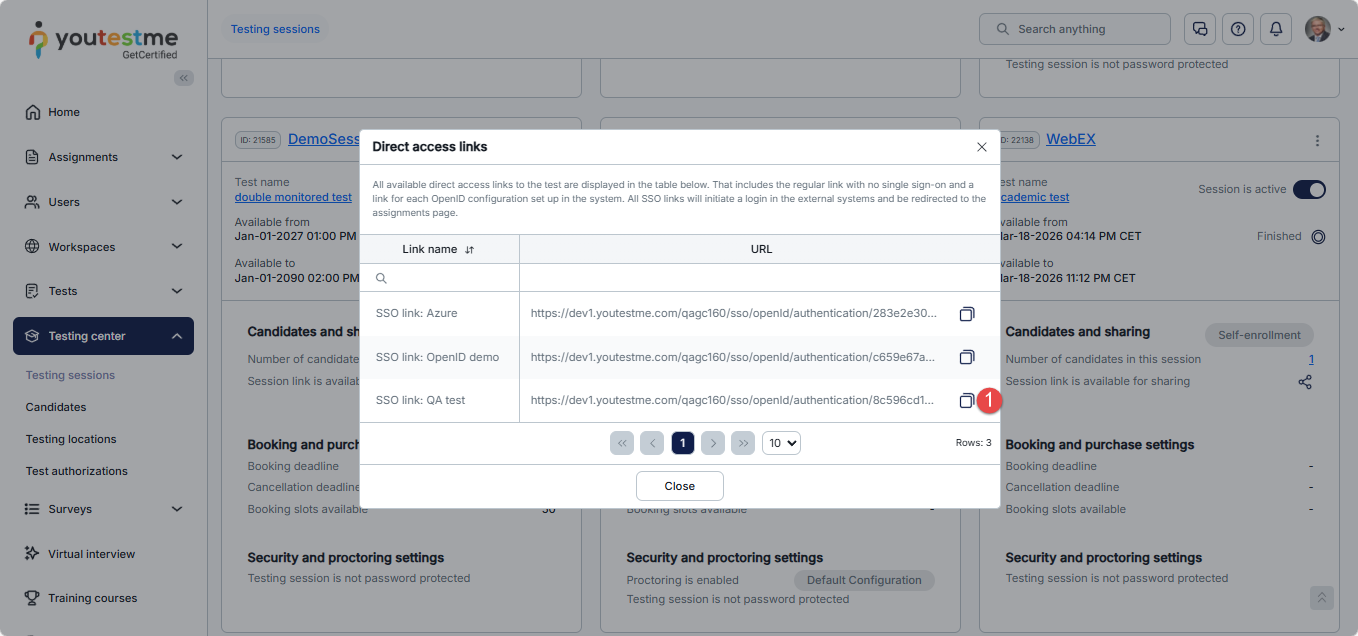Toggle the Session is active switch
This screenshot has height=636, width=1358.
click(x=1309, y=189)
